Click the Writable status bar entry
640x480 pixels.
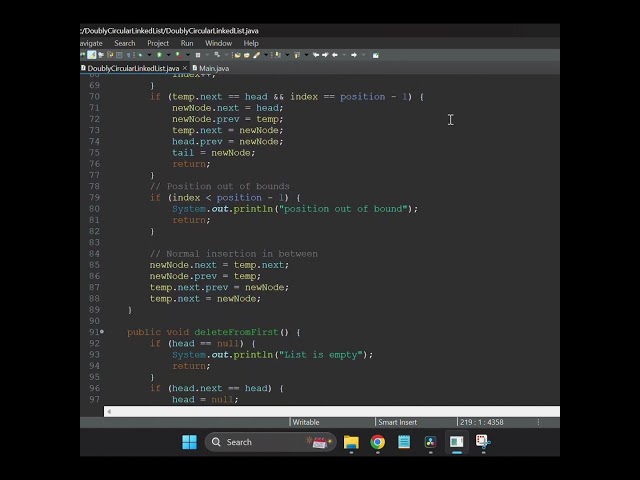tap(306, 422)
